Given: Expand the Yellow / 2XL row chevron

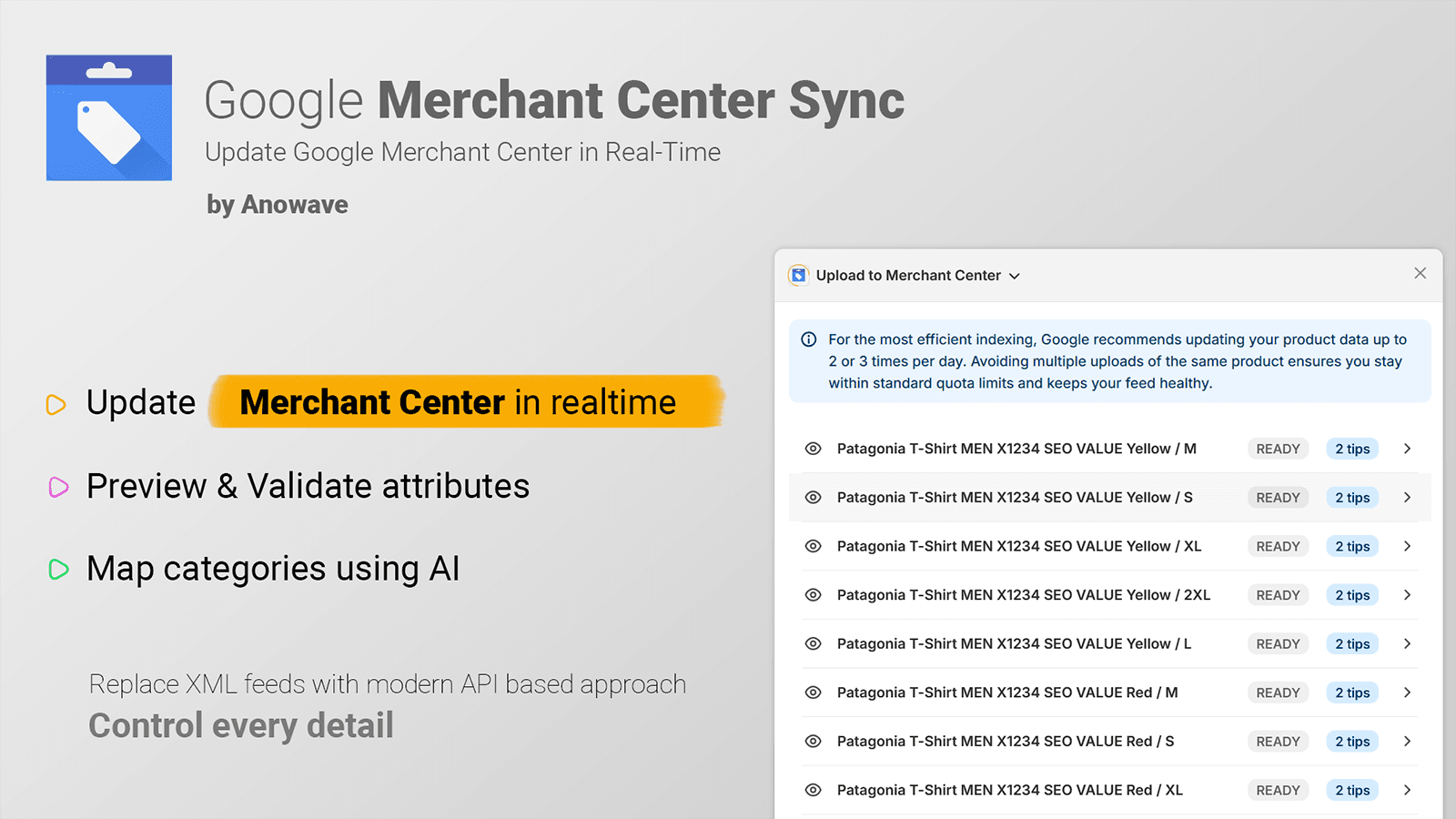Looking at the screenshot, I should (1407, 595).
